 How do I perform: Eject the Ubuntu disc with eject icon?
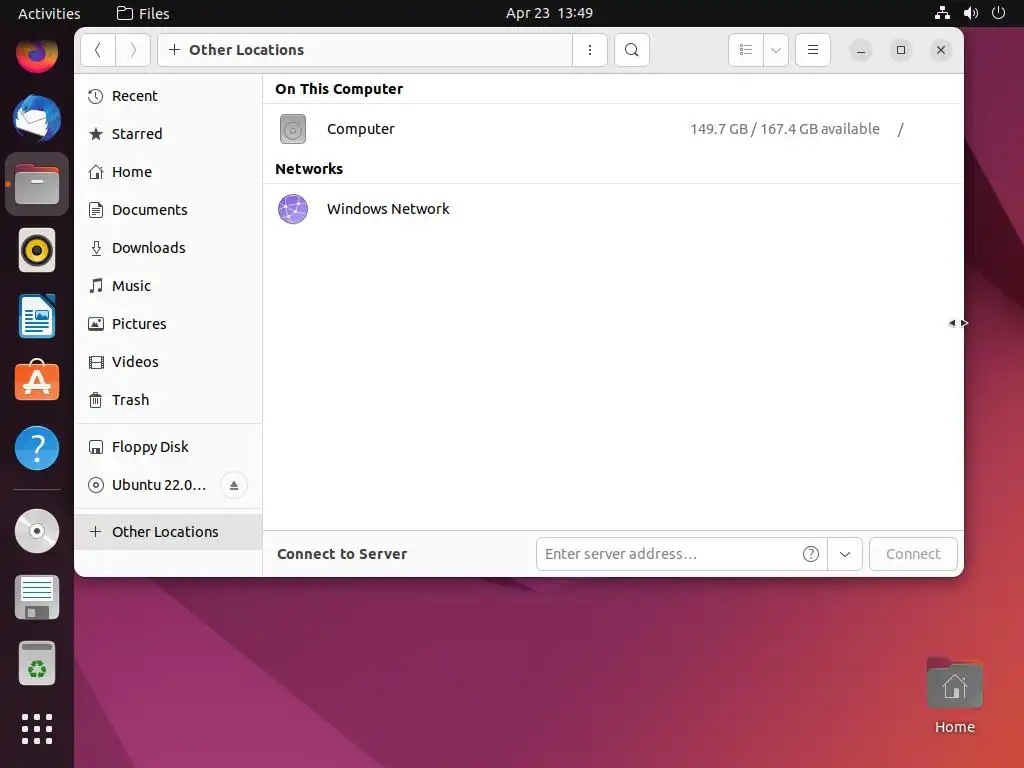[x=234, y=485]
